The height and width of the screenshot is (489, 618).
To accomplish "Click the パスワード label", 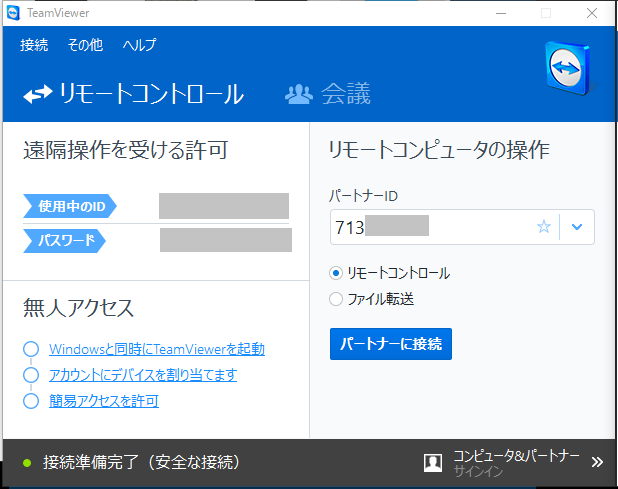I will (x=65, y=240).
